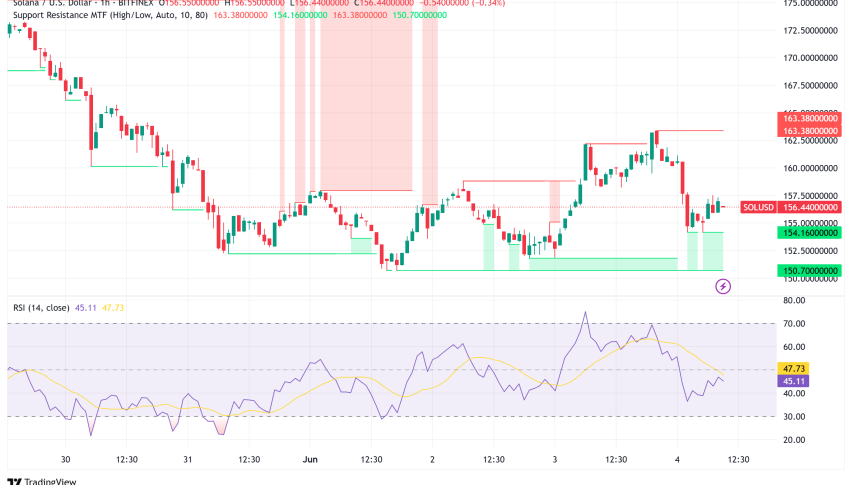Image resolution: width=852 pixels, height=485 pixels.
Task: Select the Support Resistance MTF indicator title
Action: pyautogui.click(x=110, y=15)
